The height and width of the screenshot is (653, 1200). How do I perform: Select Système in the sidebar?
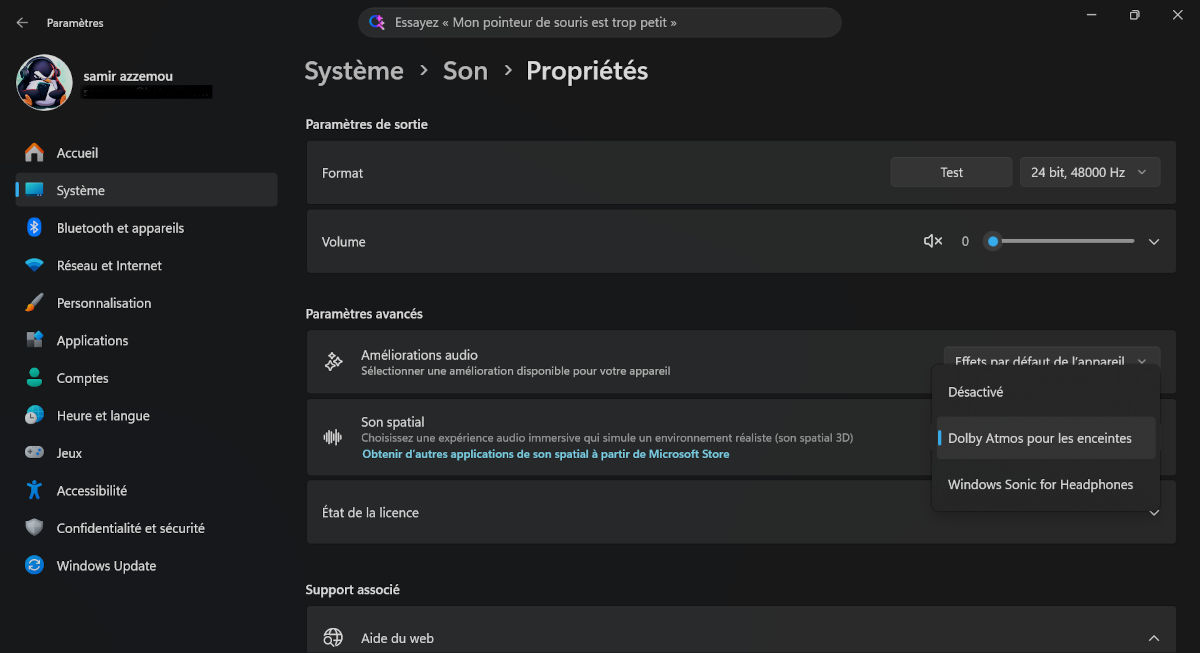[x=147, y=190]
